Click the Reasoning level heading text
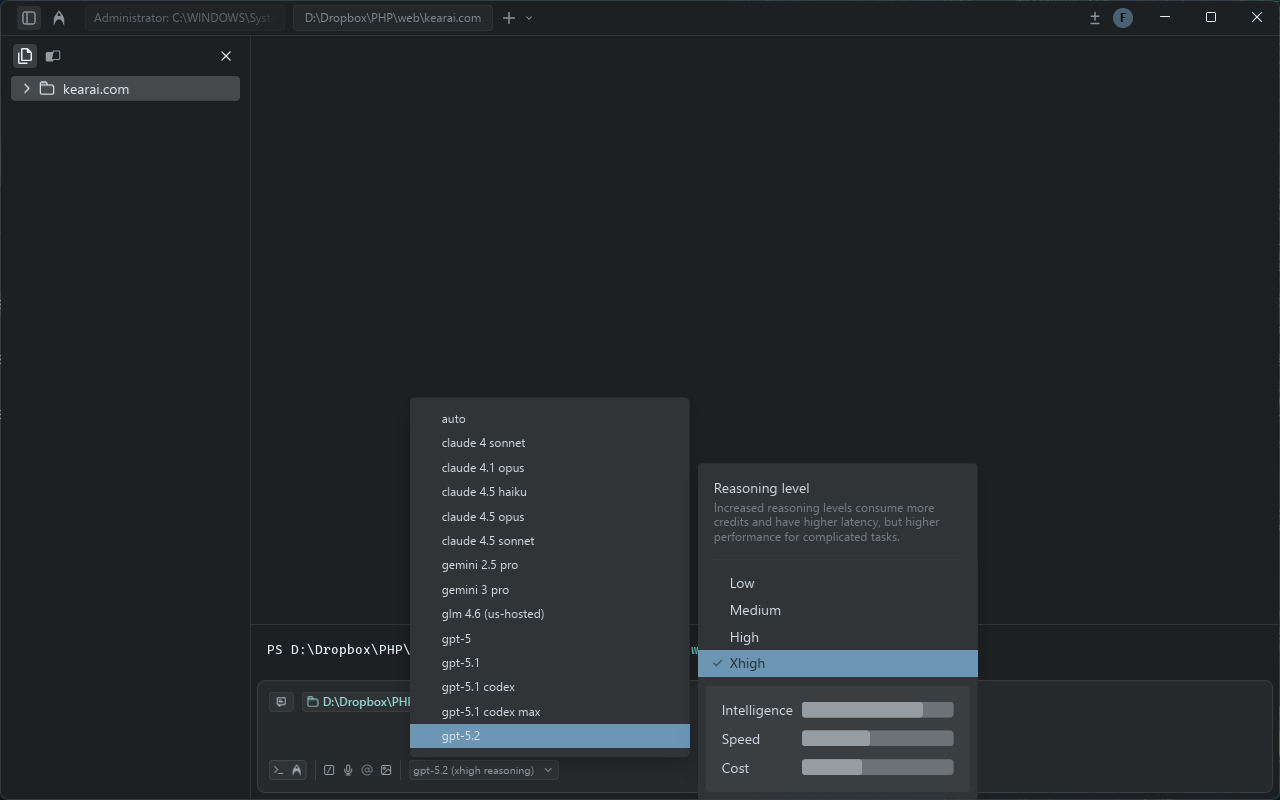The height and width of the screenshot is (800, 1280). click(x=762, y=488)
